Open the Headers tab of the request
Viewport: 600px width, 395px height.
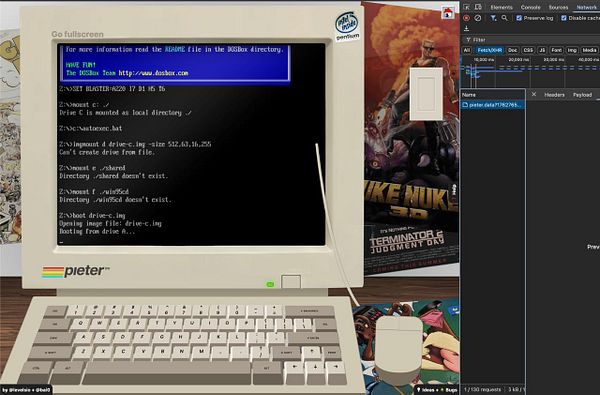pos(554,95)
